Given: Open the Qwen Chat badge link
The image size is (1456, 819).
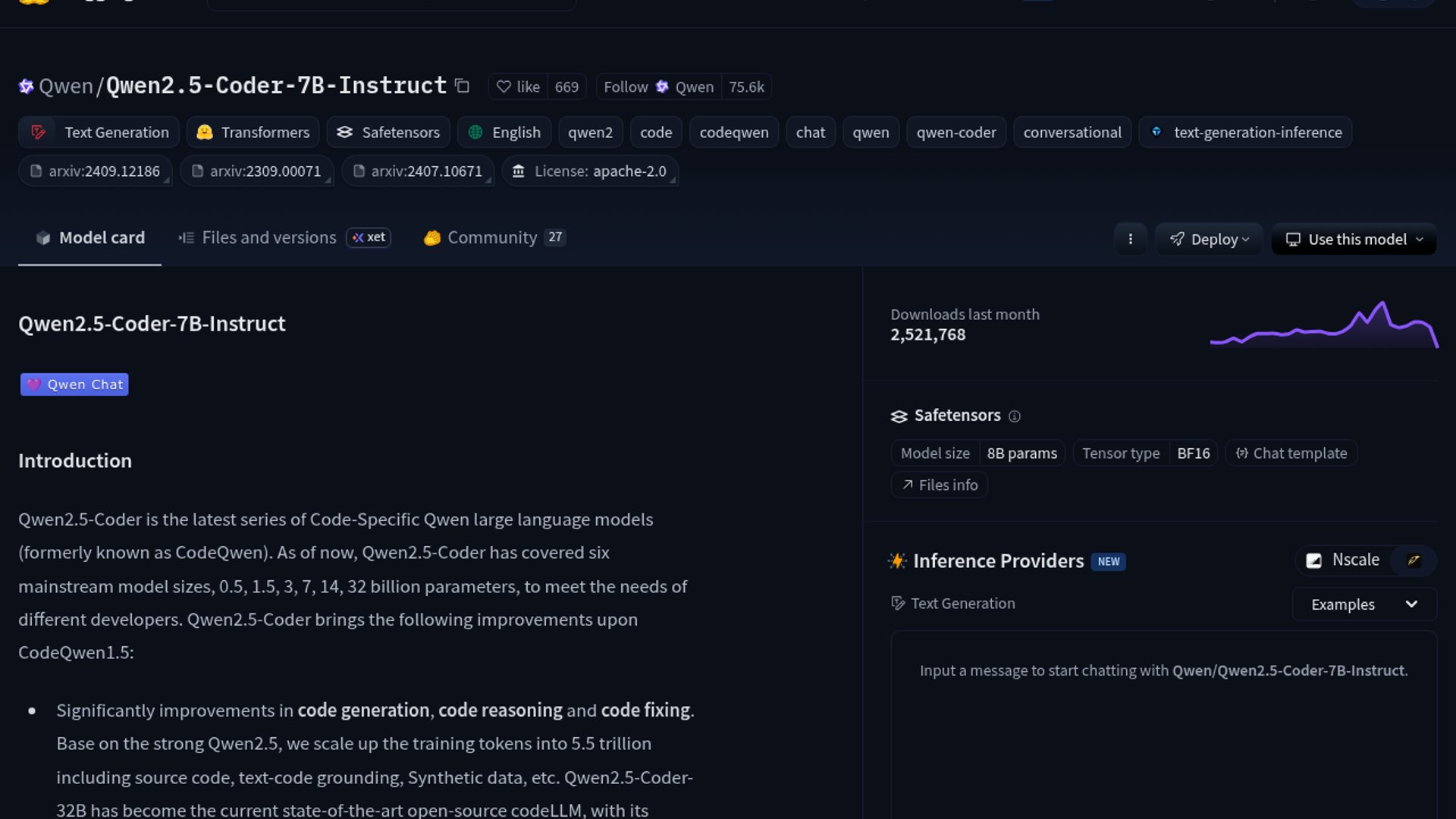Looking at the screenshot, I should pyautogui.click(x=74, y=384).
